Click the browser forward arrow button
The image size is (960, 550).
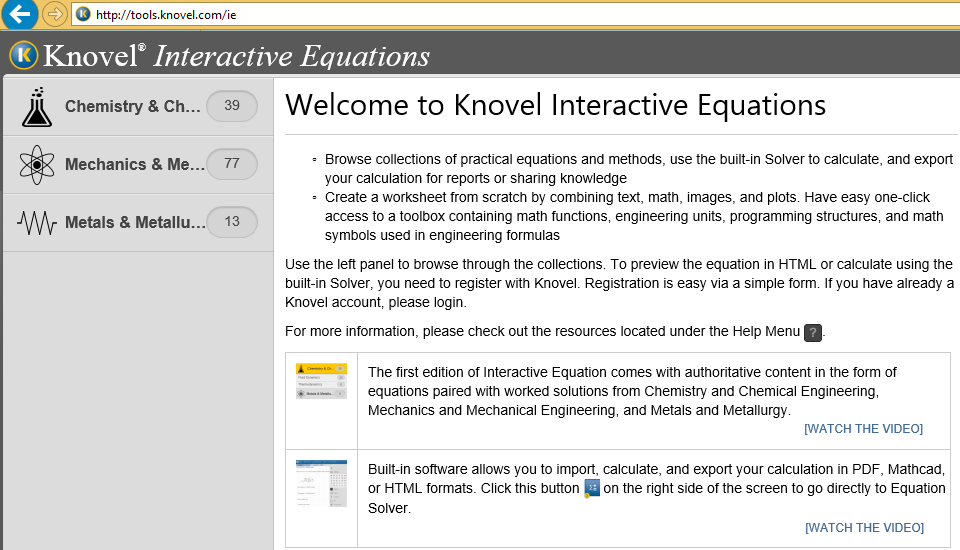click(55, 14)
